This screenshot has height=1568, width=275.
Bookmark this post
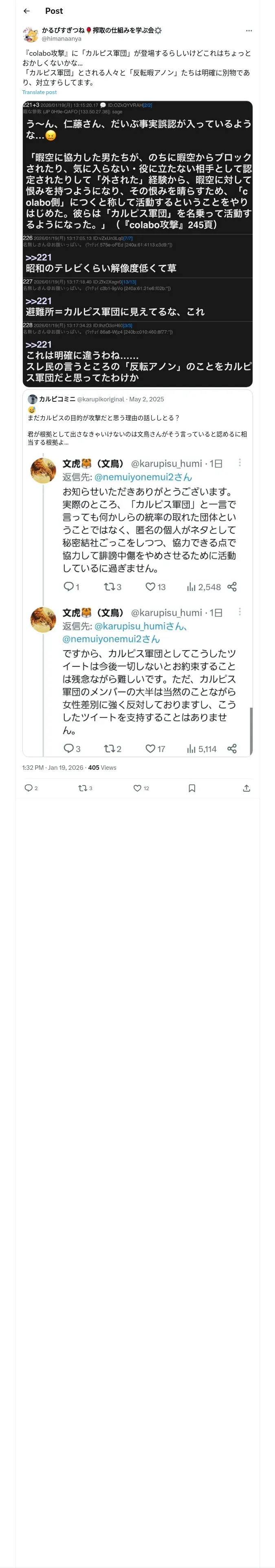[191, 788]
